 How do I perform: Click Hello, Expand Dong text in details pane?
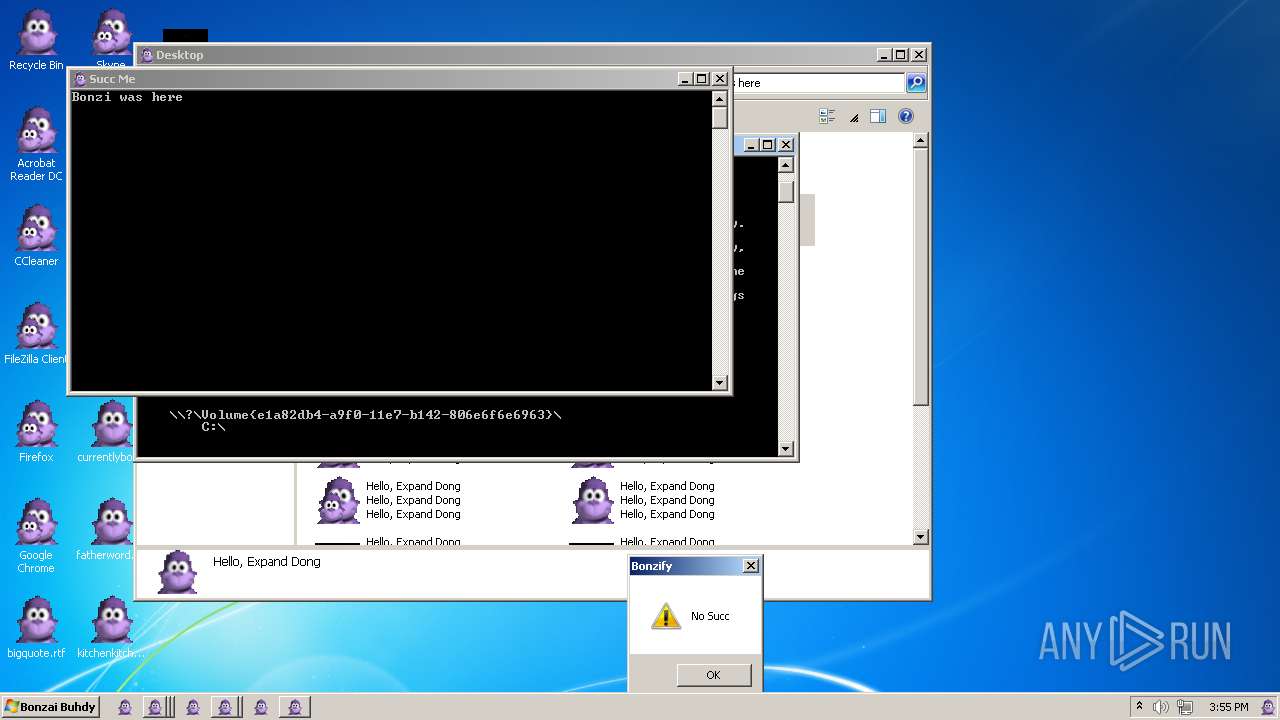tap(267, 562)
